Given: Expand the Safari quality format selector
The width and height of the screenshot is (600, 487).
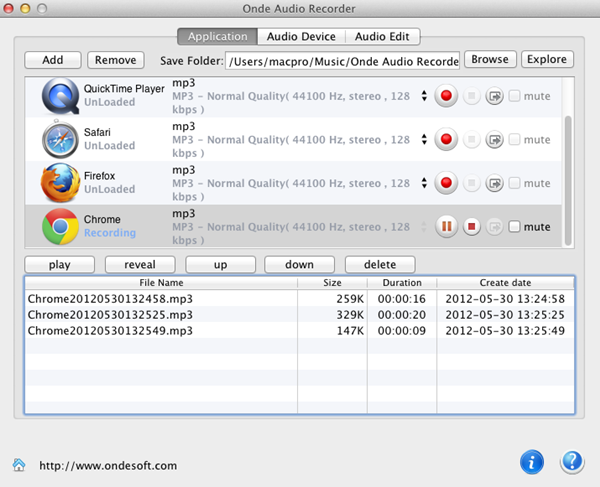Looking at the screenshot, I should (424, 140).
